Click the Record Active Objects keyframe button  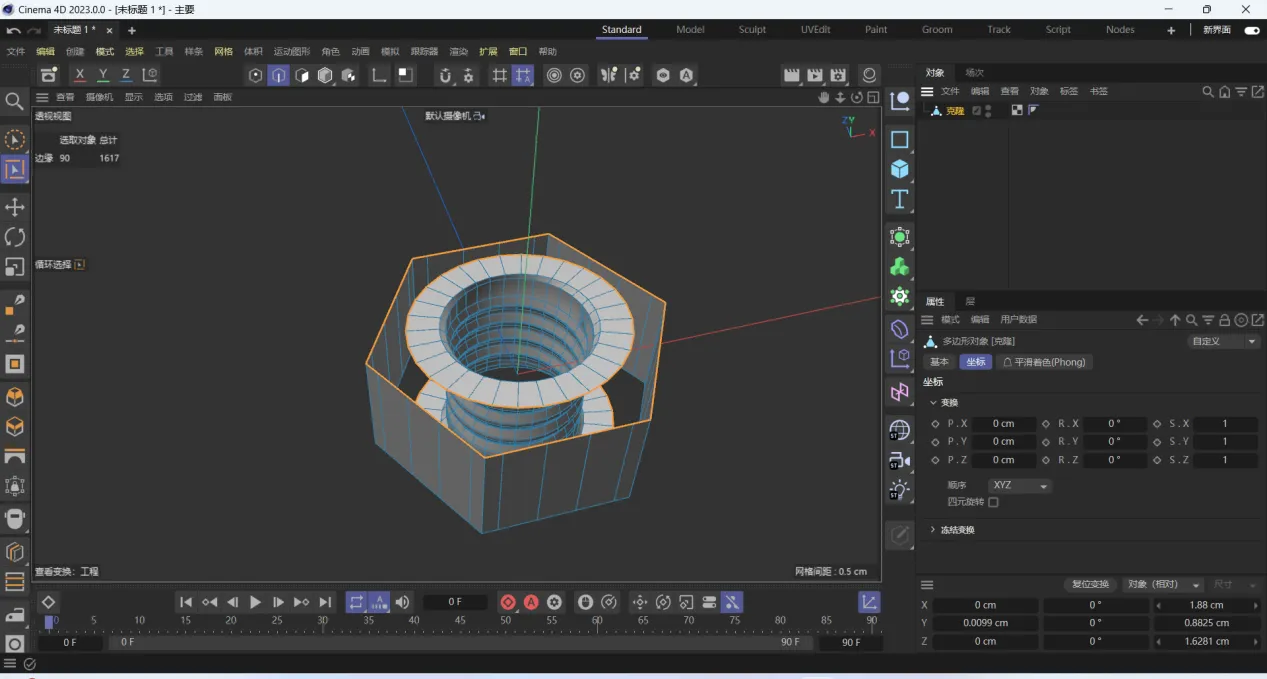coord(508,602)
